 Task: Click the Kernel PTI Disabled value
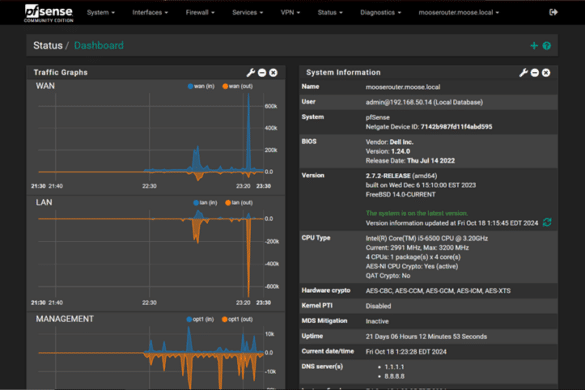(x=378, y=306)
